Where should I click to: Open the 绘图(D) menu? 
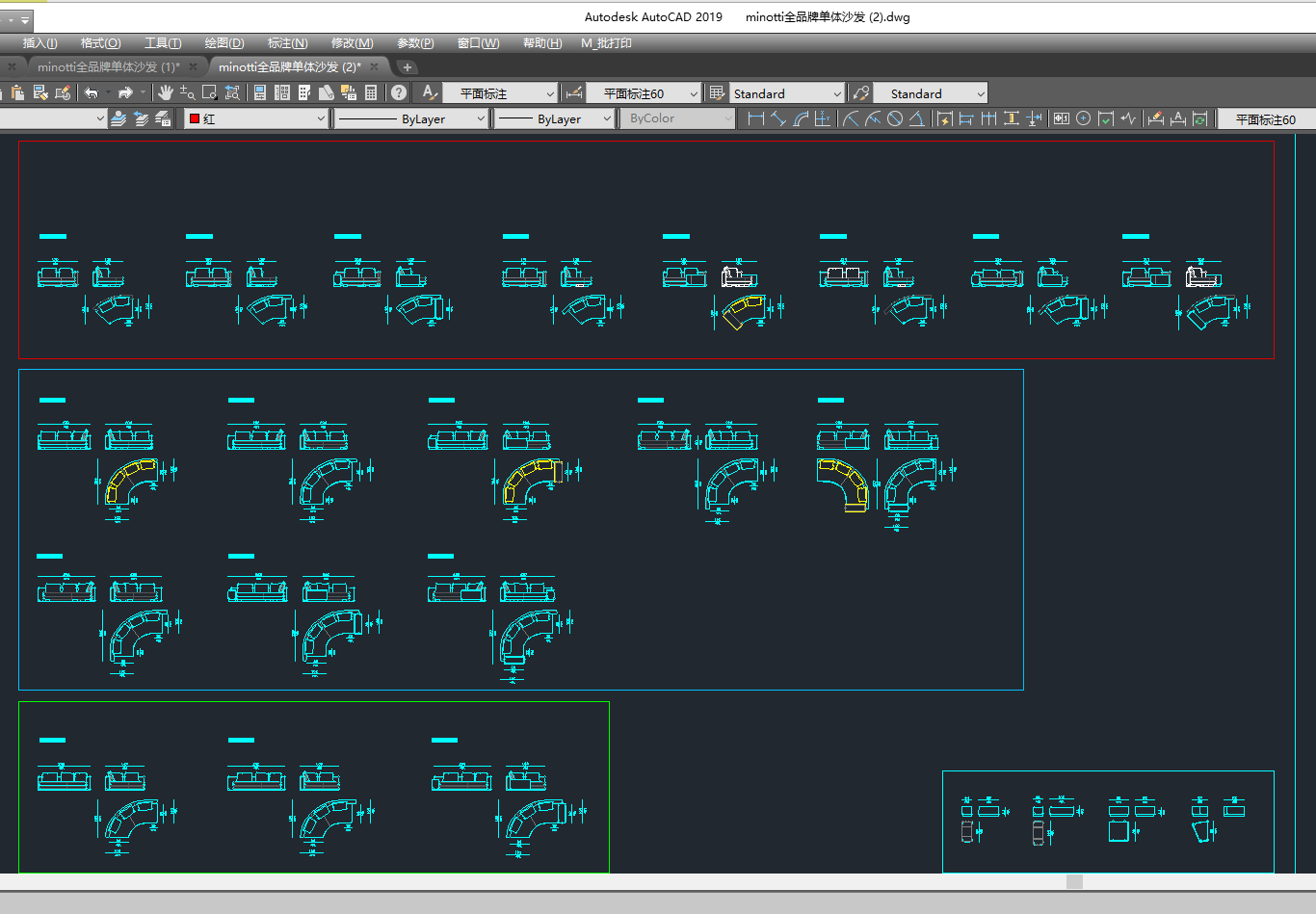coord(224,43)
